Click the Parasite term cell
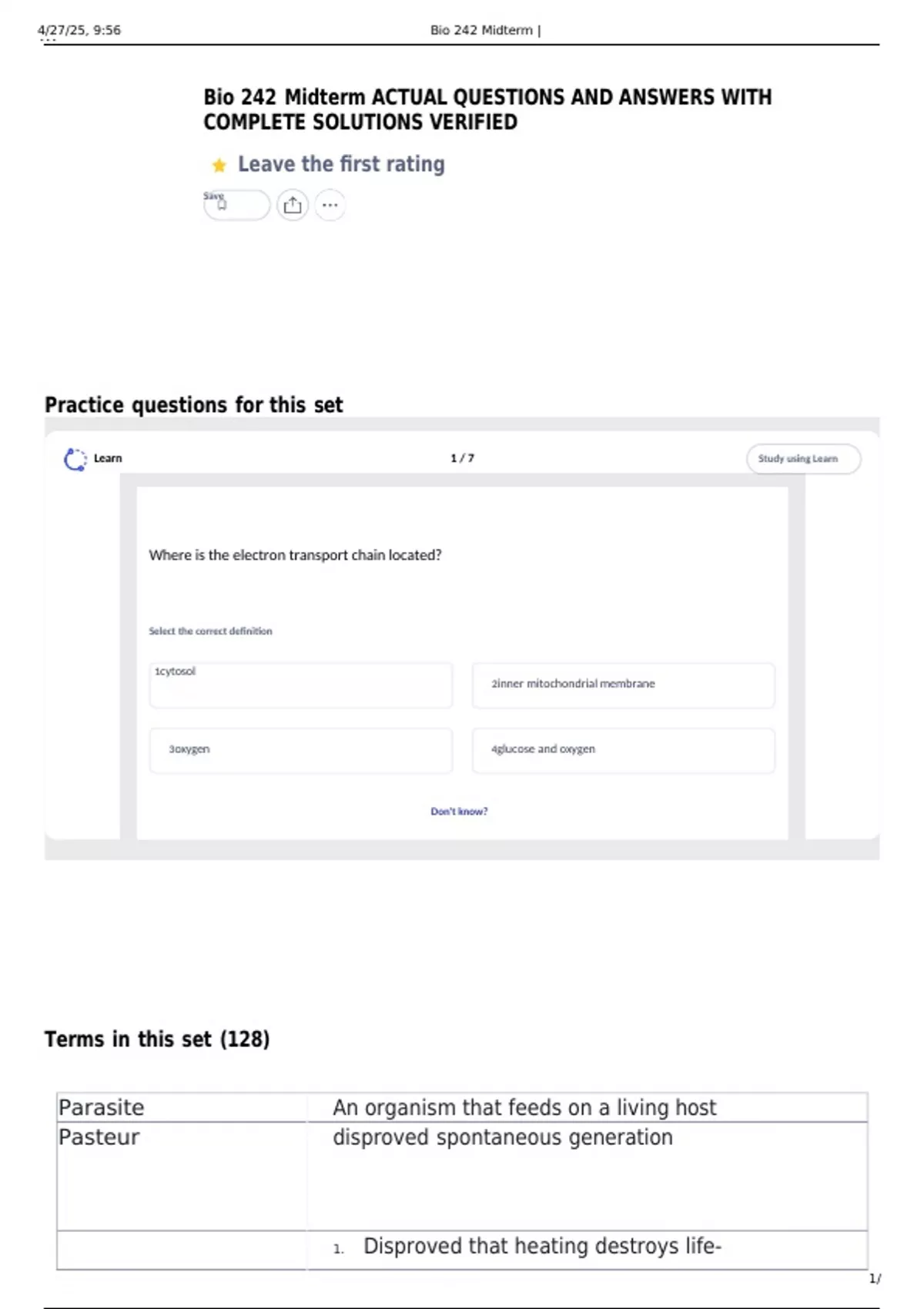The width and height of the screenshot is (924, 1309). pyautogui.click(x=182, y=1107)
